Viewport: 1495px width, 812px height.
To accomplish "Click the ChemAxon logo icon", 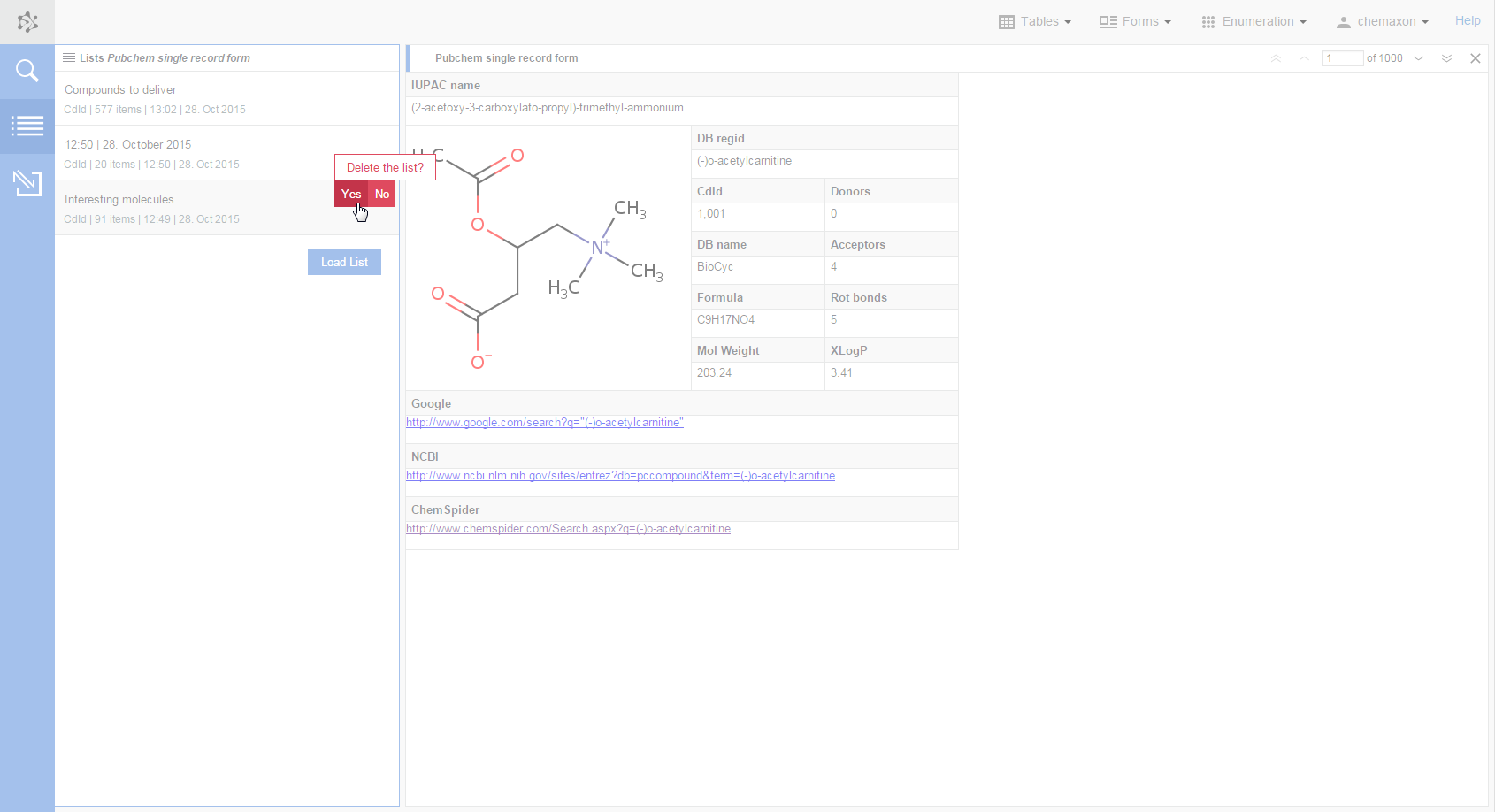I will (x=27, y=22).
